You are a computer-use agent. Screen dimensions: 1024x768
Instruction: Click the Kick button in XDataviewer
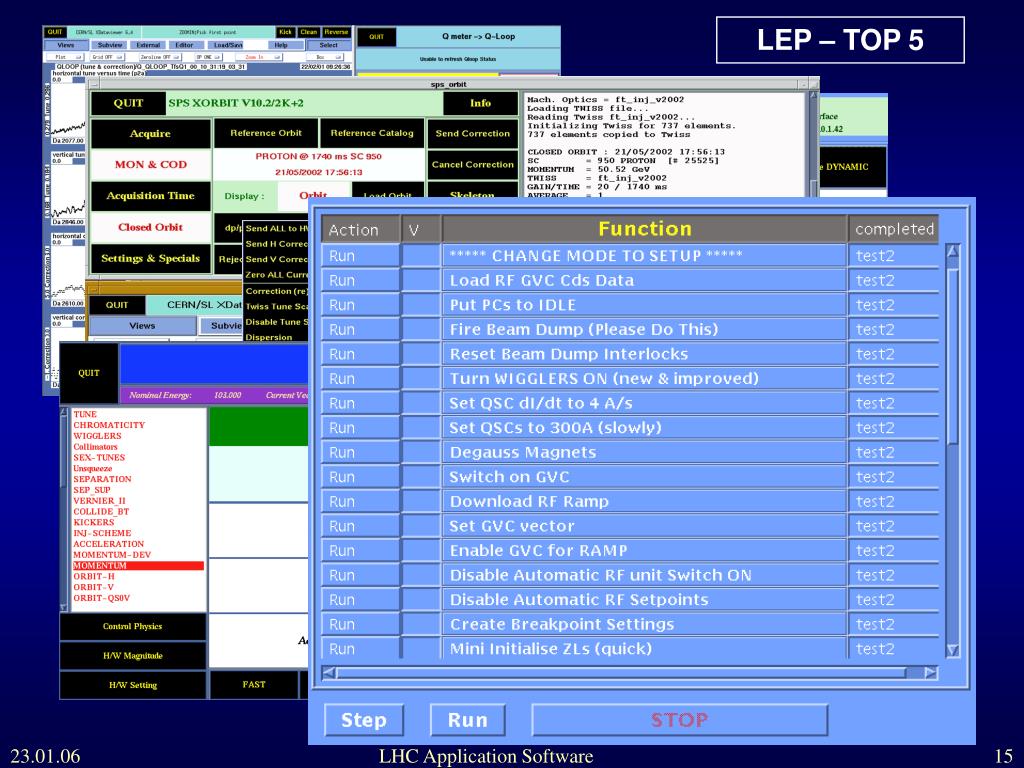click(x=285, y=32)
